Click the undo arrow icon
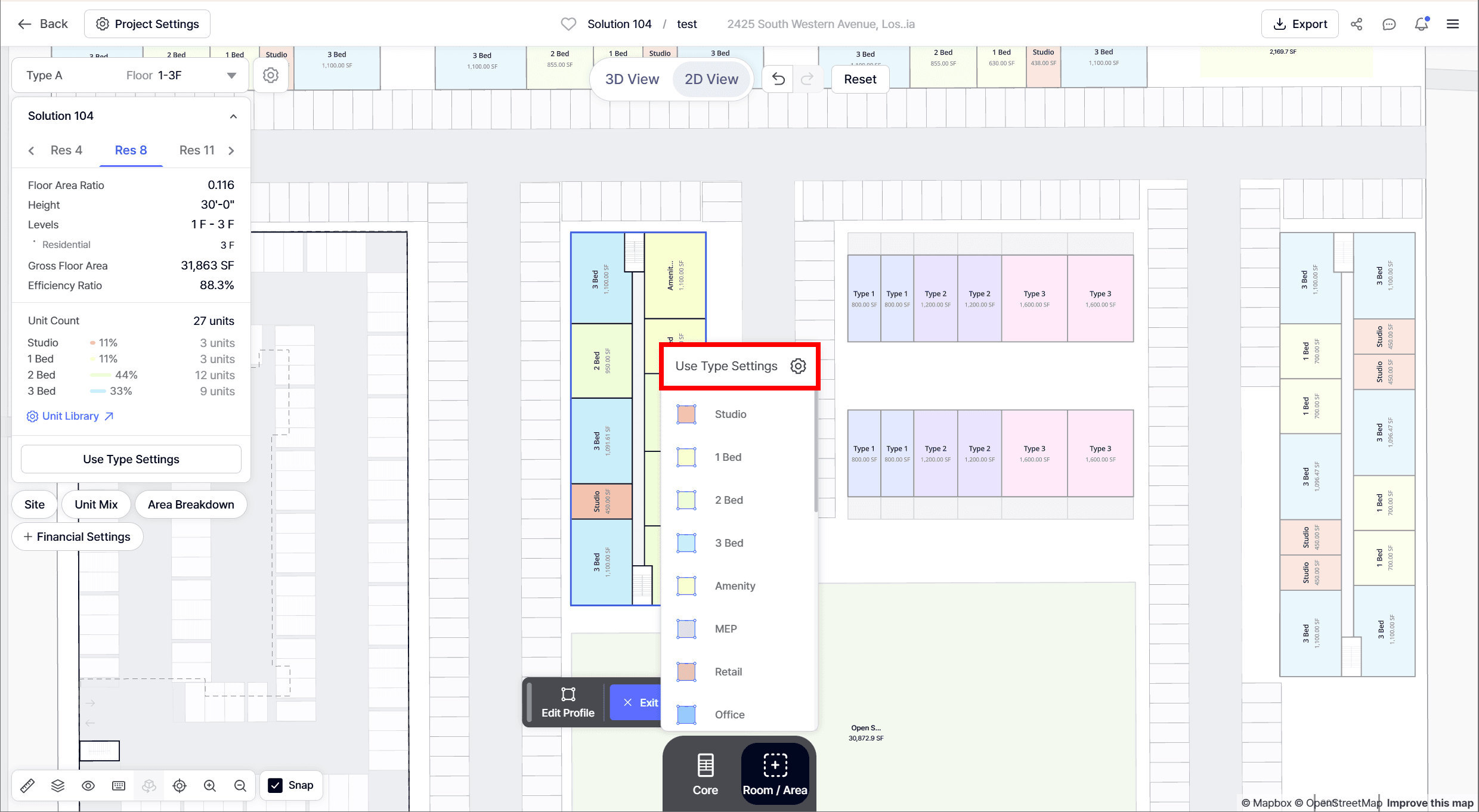Screen dimensions: 1479x812 (778, 79)
